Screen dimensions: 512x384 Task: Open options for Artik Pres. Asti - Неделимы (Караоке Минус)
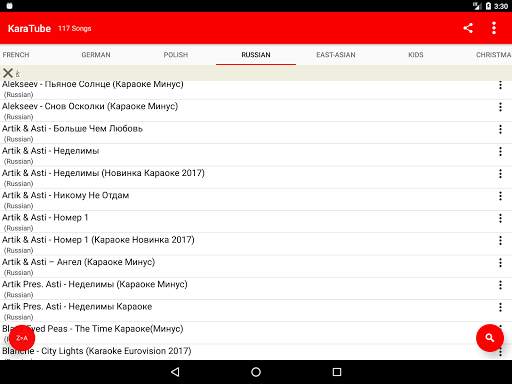[x=500, y=285]
